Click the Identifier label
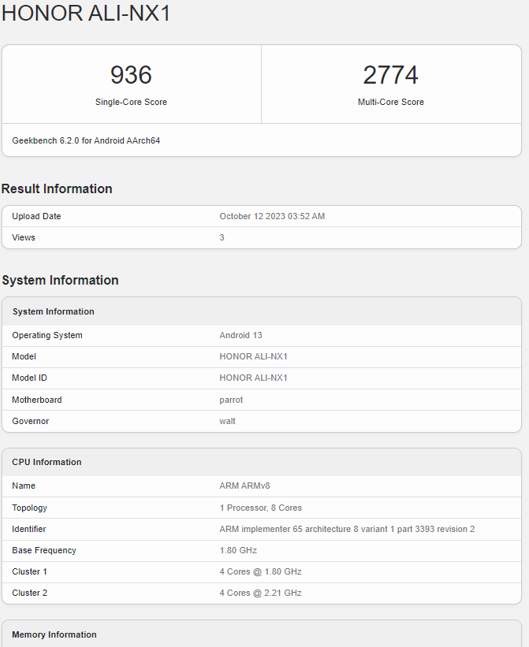529x647 pixels. coord(29,529)
